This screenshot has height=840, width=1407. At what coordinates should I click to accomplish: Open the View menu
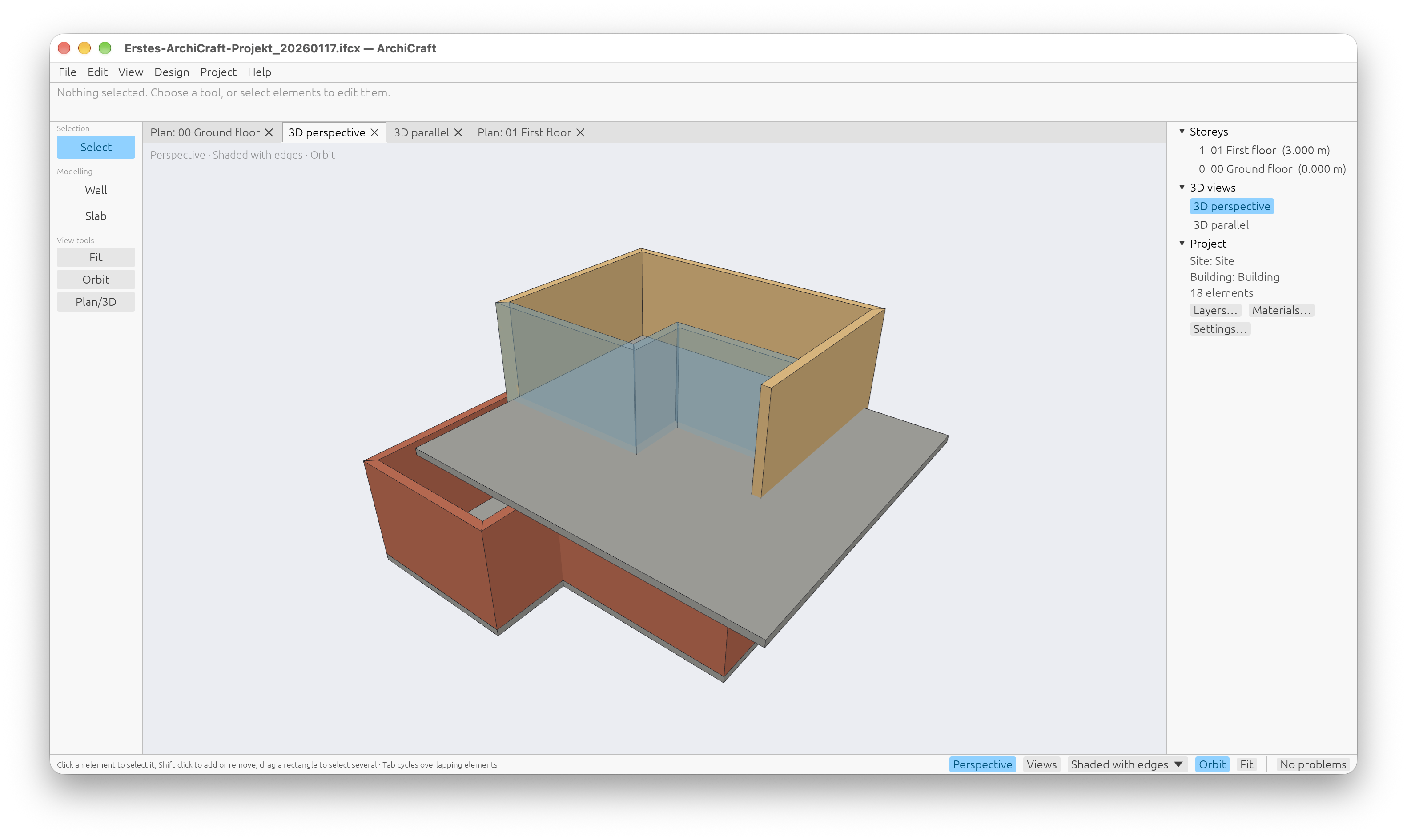tap(130, 72)
